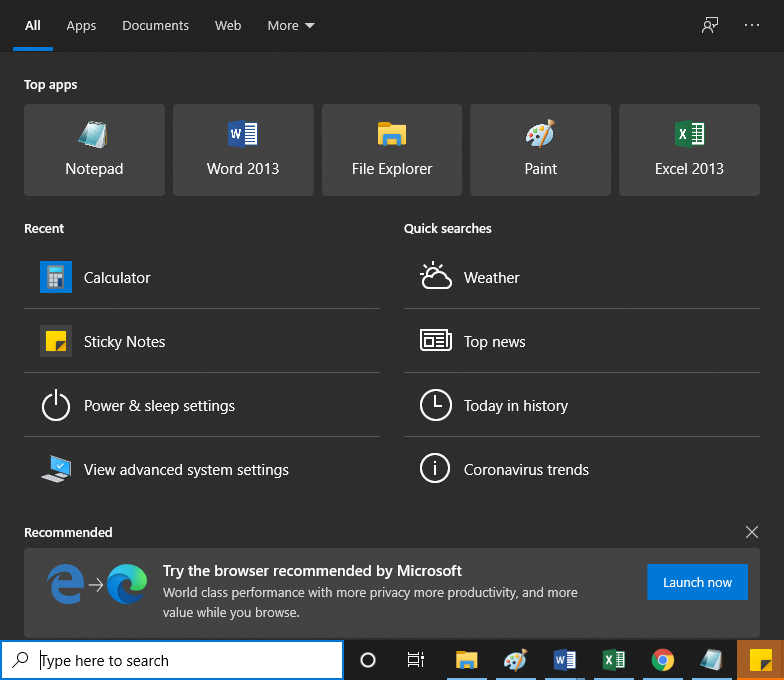
Task: Open Task View on taskbar
Action: tap(416, 660)
